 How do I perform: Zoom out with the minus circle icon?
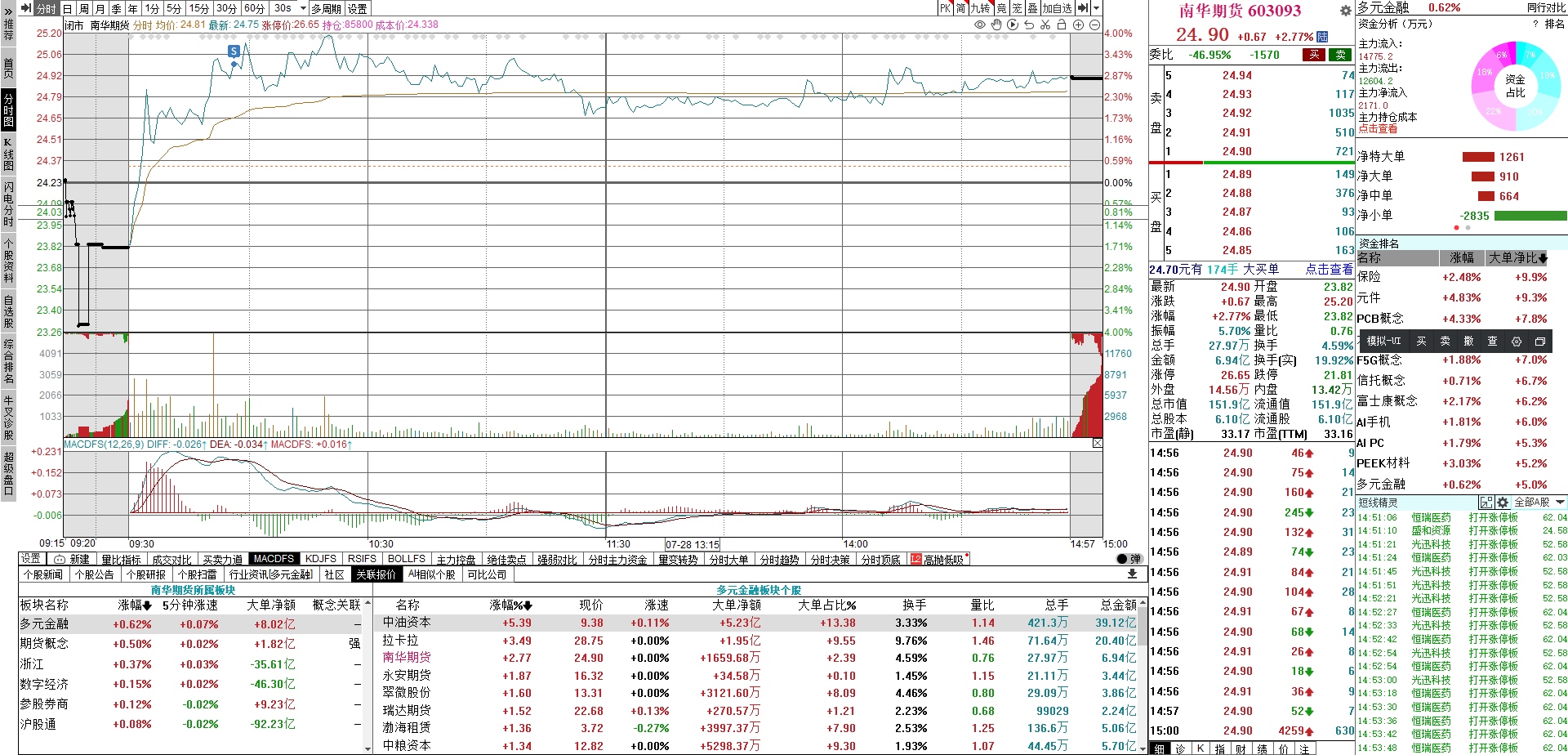point(1094,25)
